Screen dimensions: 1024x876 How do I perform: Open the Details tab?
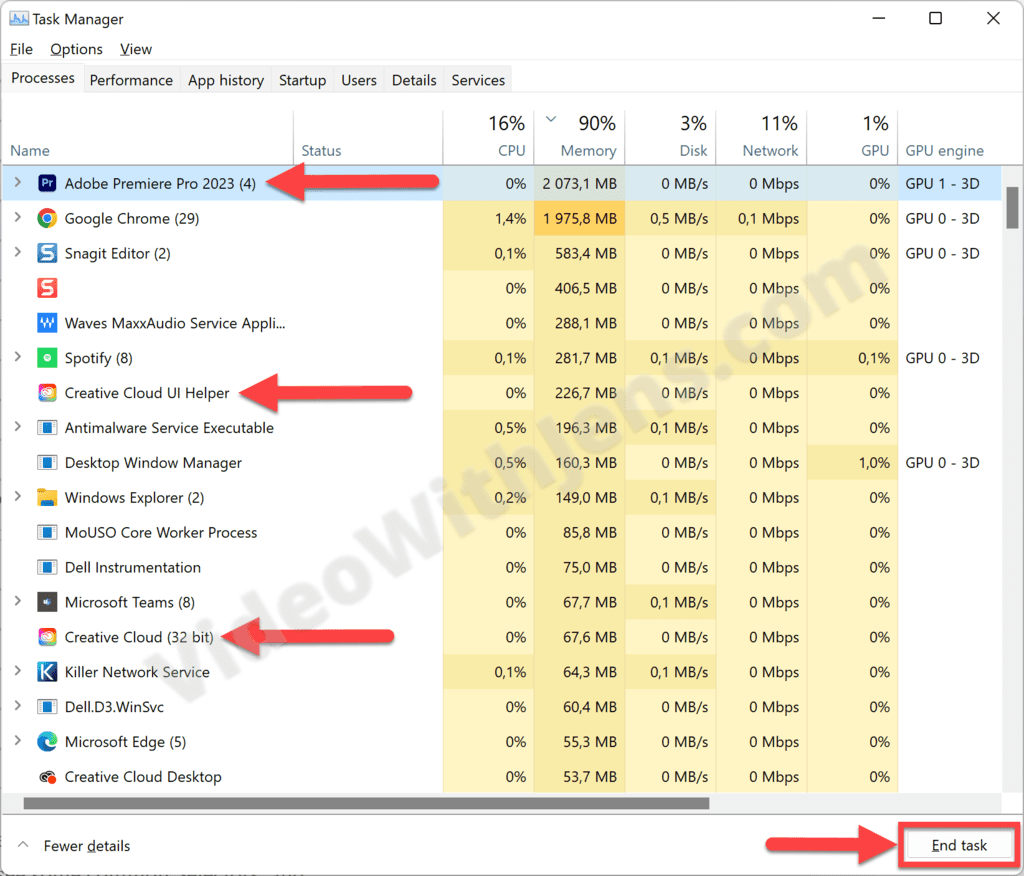[414, 80]
